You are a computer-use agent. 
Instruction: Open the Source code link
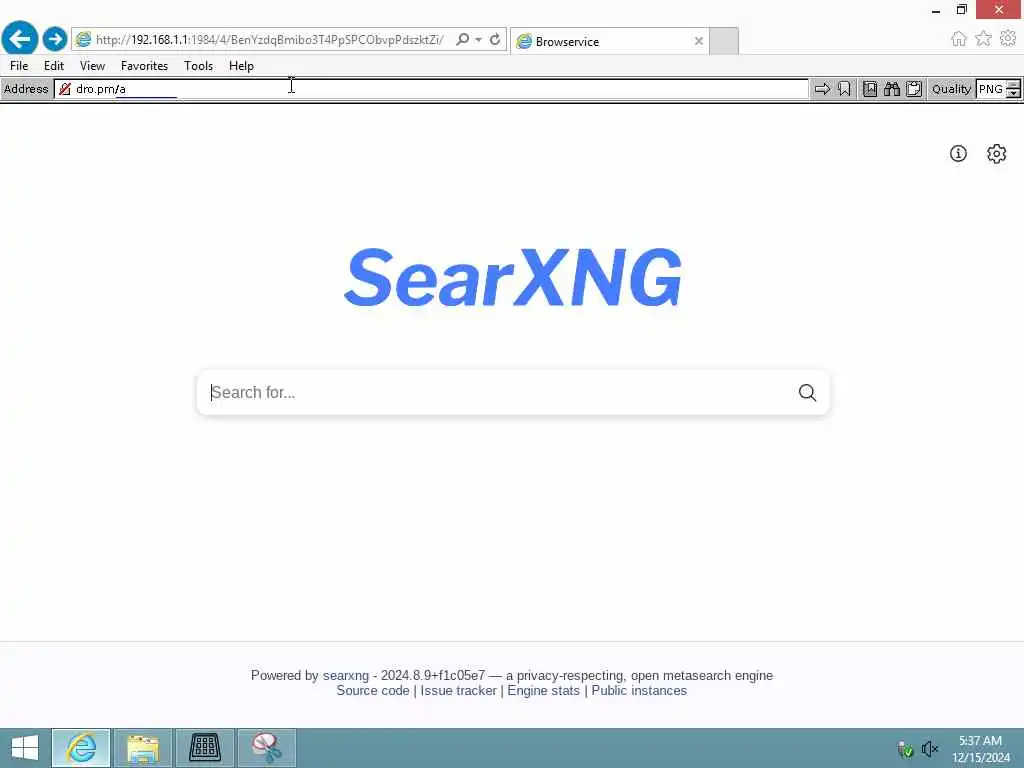373,690
